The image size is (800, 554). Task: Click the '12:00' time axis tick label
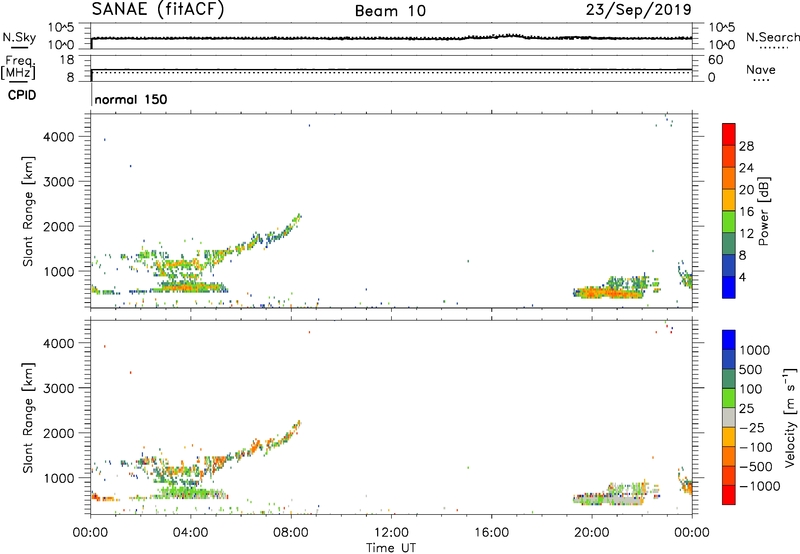(x=391, y=533)
